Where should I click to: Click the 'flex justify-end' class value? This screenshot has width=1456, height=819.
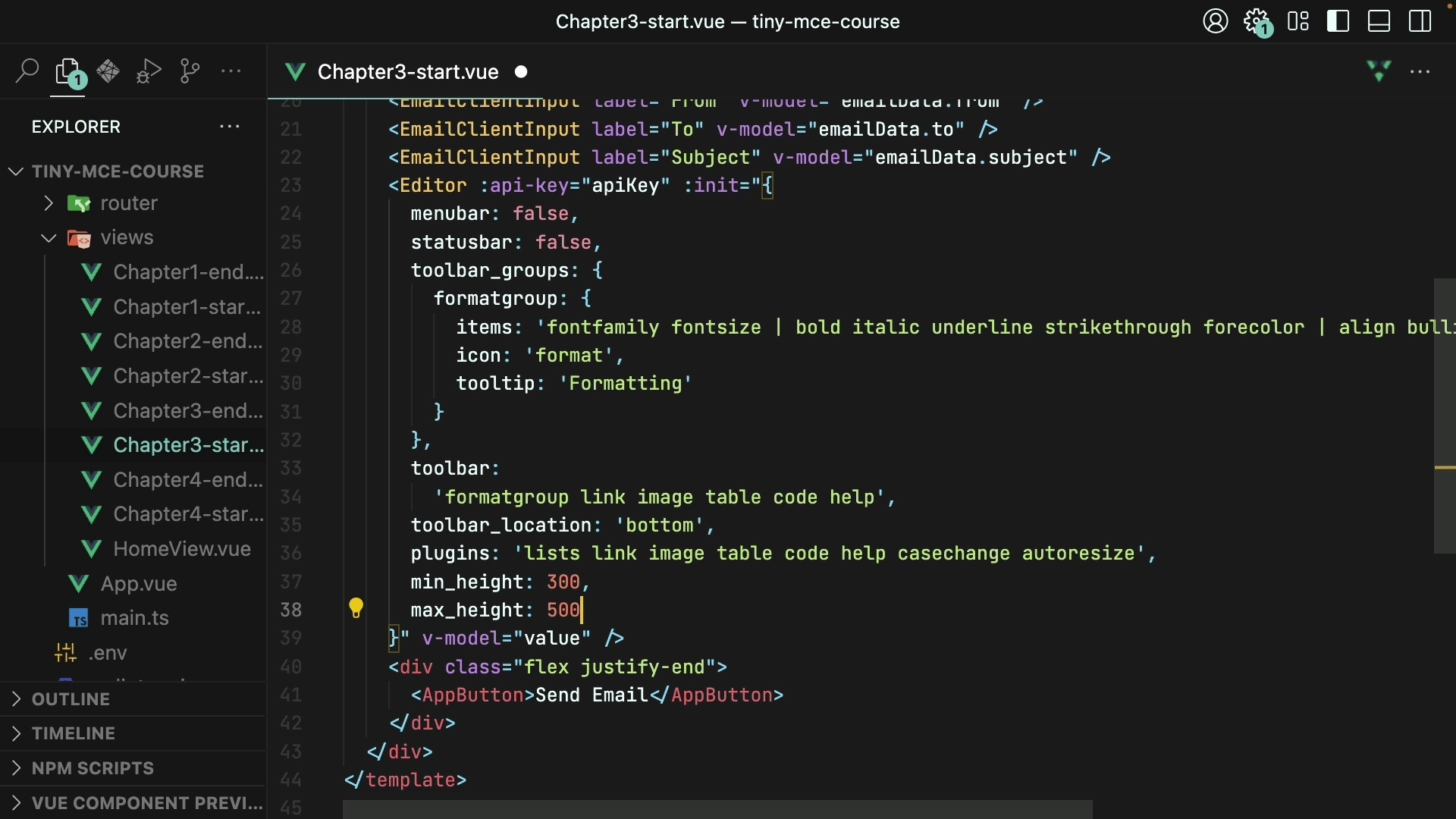click(614, 667)
